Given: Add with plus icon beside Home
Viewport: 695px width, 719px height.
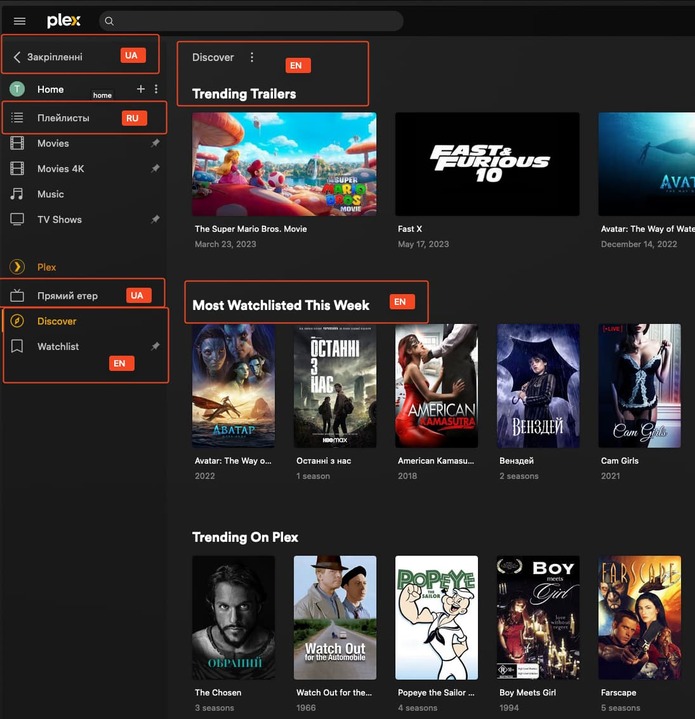Looking at the screenshot, I should click(x=141, y=88).
